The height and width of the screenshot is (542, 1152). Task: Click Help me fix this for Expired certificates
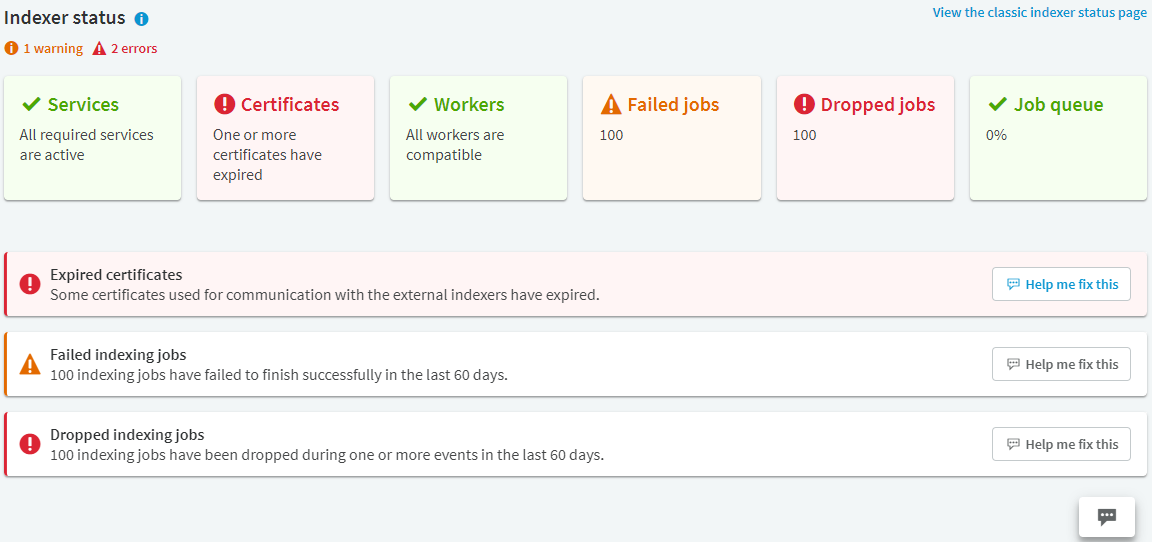1061,284
